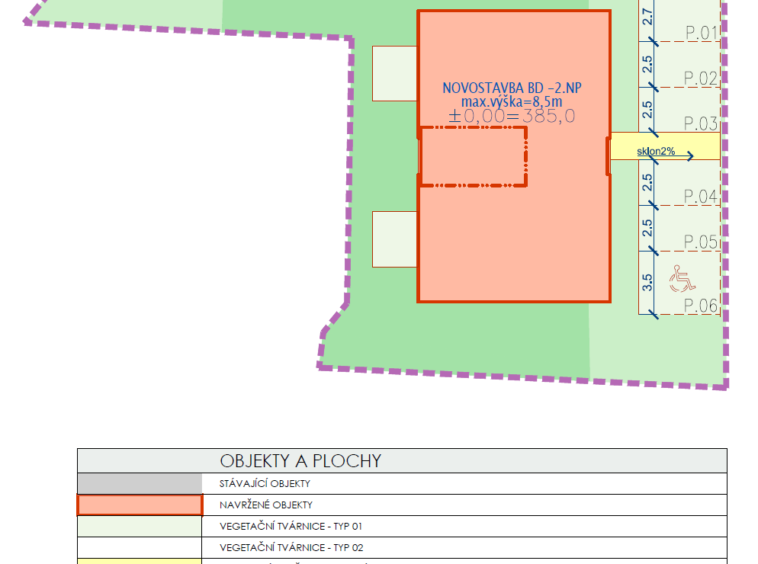Image resolution: width=758 pixels, height=564 pixels.
Task: Click the gray STÁVAJÍCÍ OBJEKTY legend swatch
Action: (140, 484)
